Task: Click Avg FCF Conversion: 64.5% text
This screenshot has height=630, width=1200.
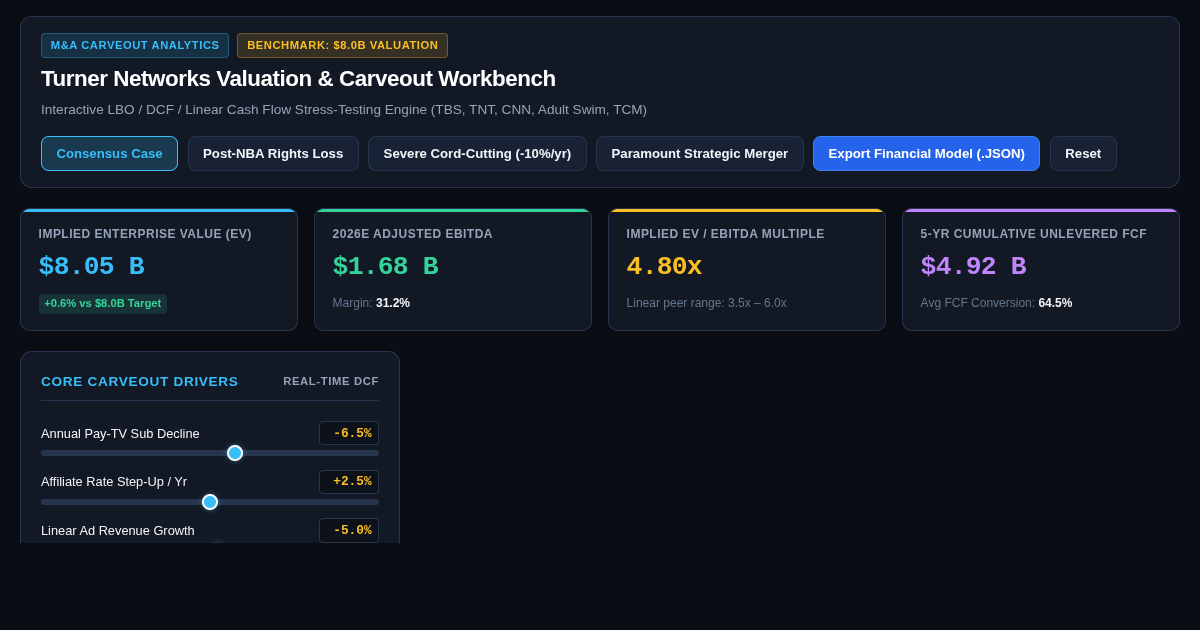Action: click(996, 303)
